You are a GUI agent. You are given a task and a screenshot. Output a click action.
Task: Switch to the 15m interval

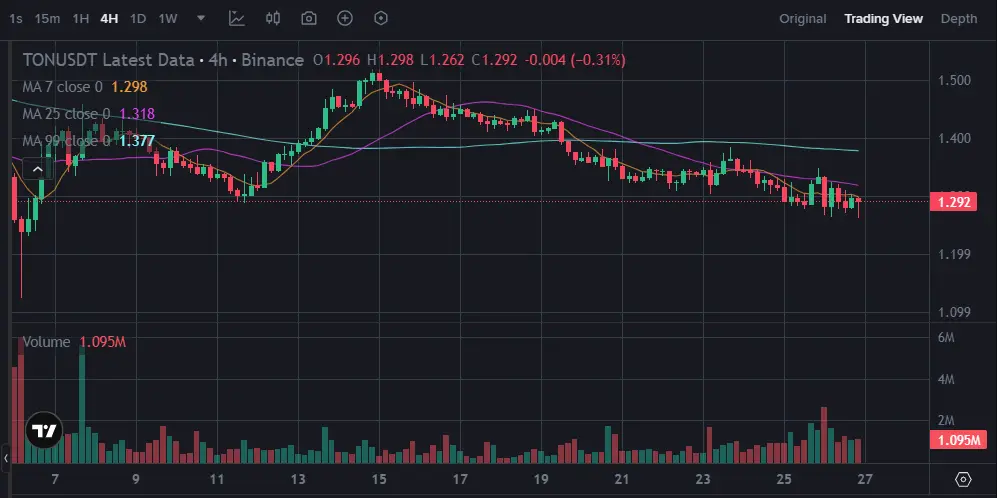[47, 18]
